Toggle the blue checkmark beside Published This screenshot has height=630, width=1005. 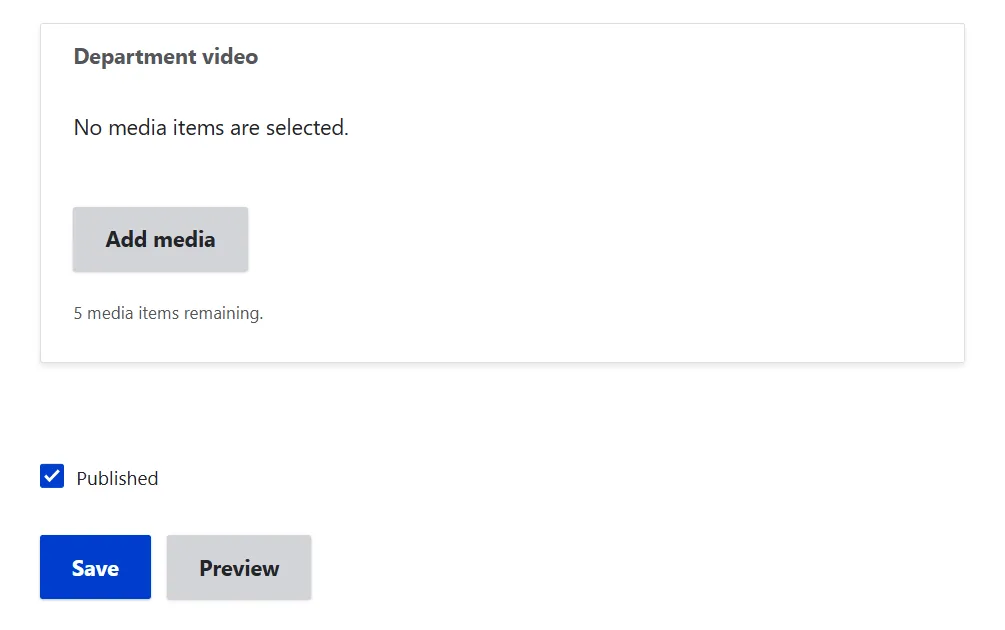[52, 476]
